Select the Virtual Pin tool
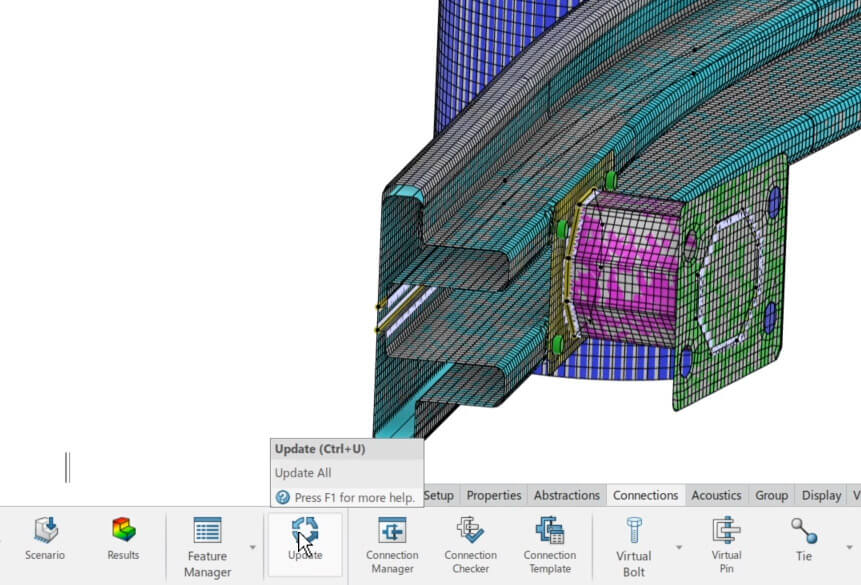861x585 pixels. pos(726,545)
